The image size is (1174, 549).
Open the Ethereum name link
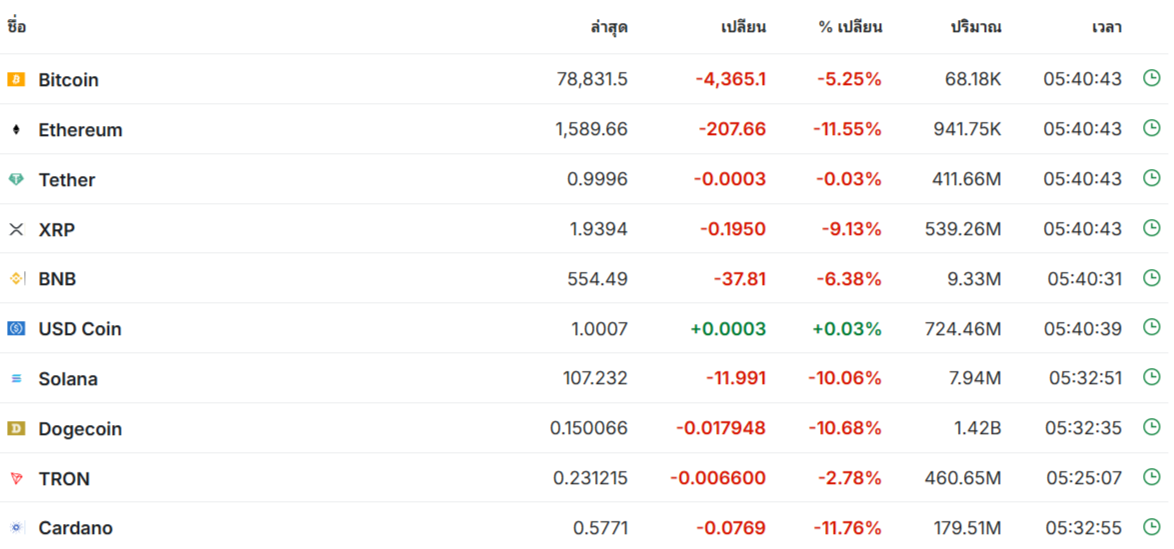pyautogui.click(x=80, y=130)
